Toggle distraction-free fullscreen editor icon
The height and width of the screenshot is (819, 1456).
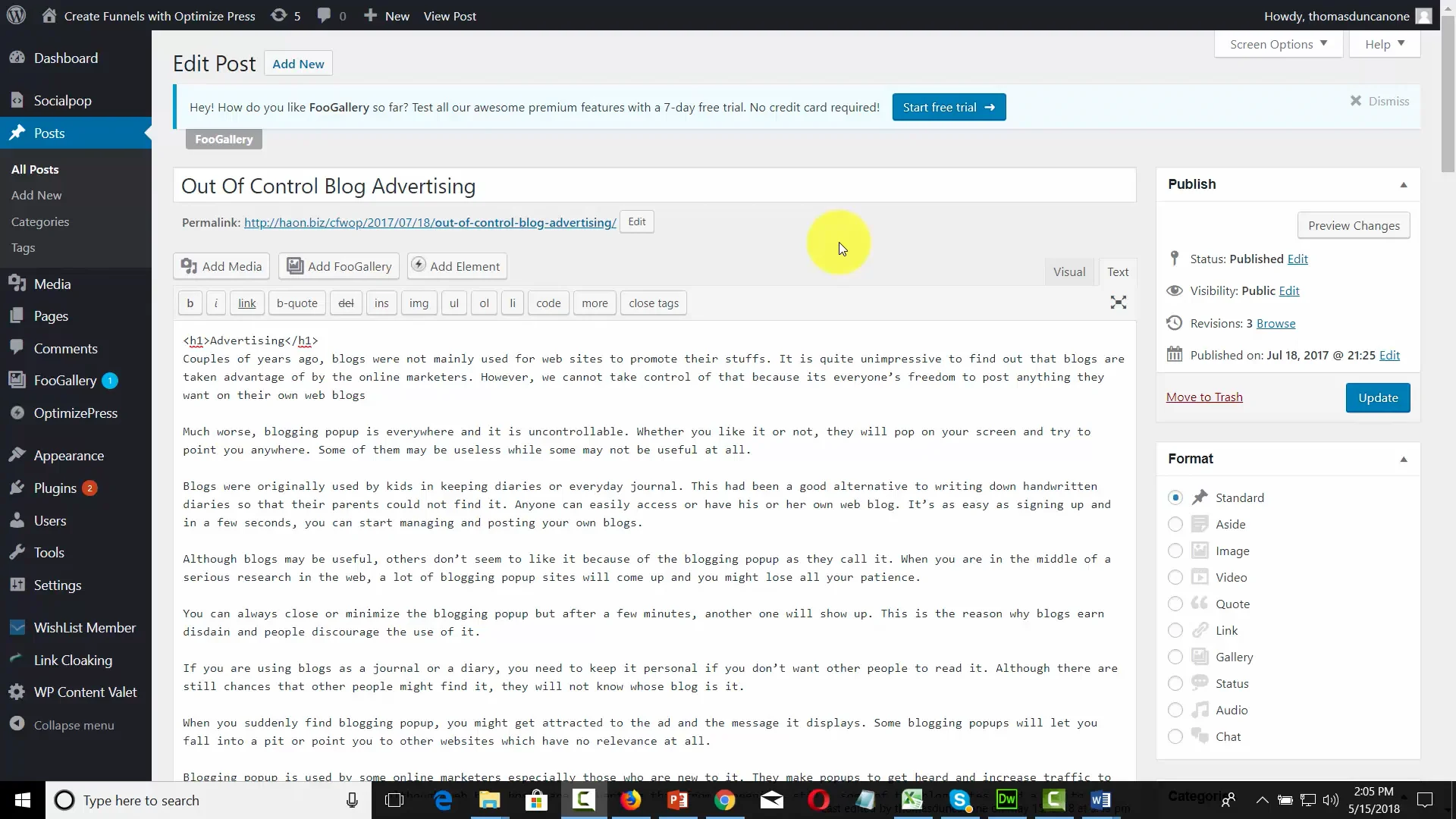pyautogui.click(x=1118, y=303)
